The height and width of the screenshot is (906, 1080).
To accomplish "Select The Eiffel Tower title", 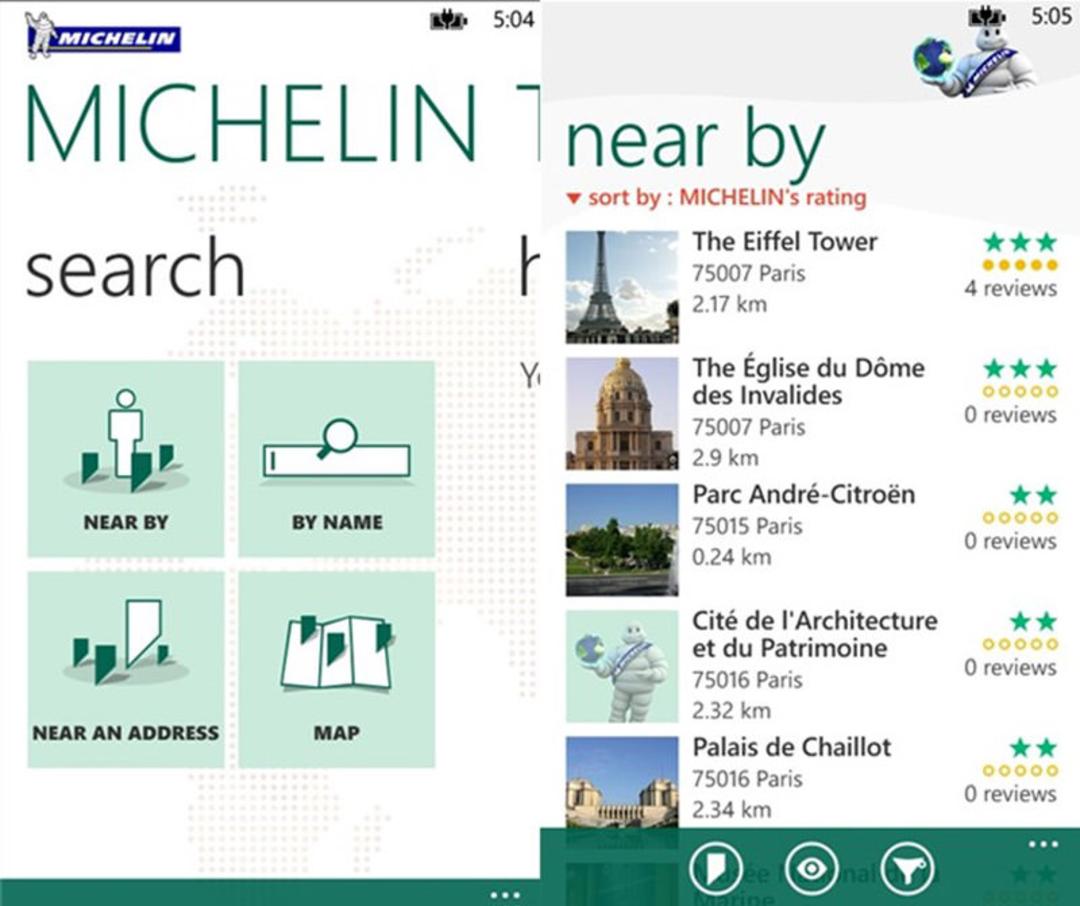I will [785, 242].
